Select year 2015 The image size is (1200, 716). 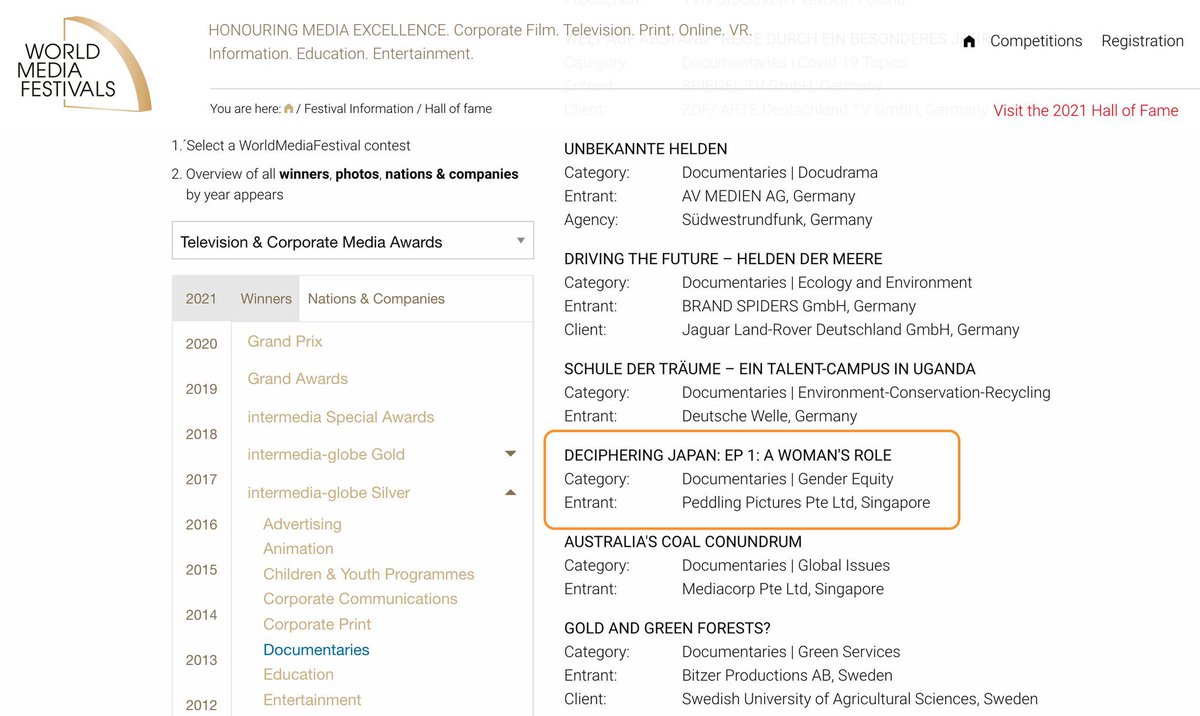(x=201, y=569)
